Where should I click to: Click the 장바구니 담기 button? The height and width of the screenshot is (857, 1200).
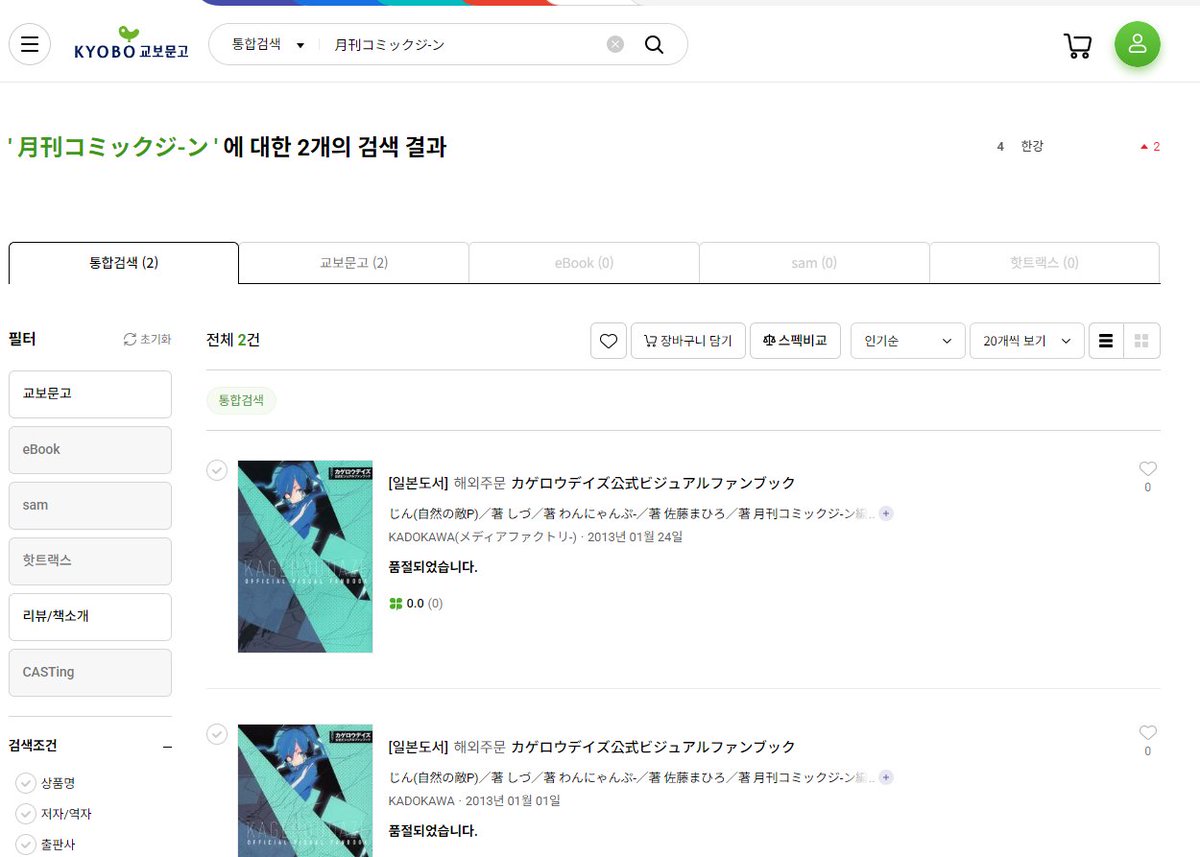688,341
